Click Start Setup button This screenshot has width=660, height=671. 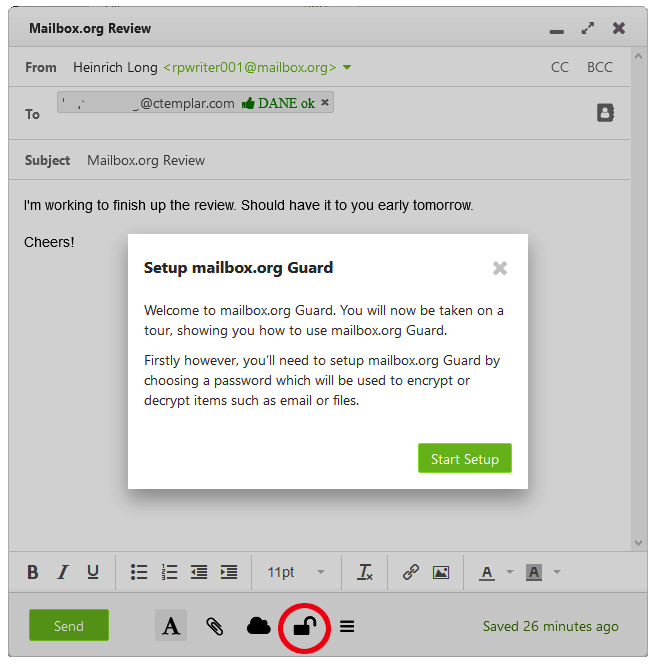465,458
